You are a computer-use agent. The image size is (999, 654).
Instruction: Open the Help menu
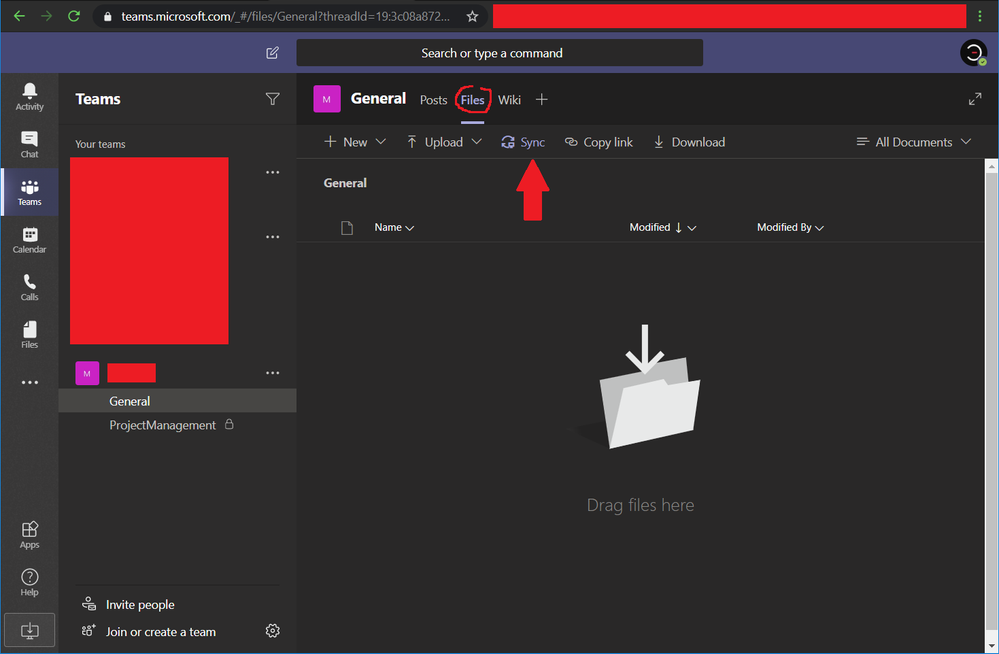(29, 582)
